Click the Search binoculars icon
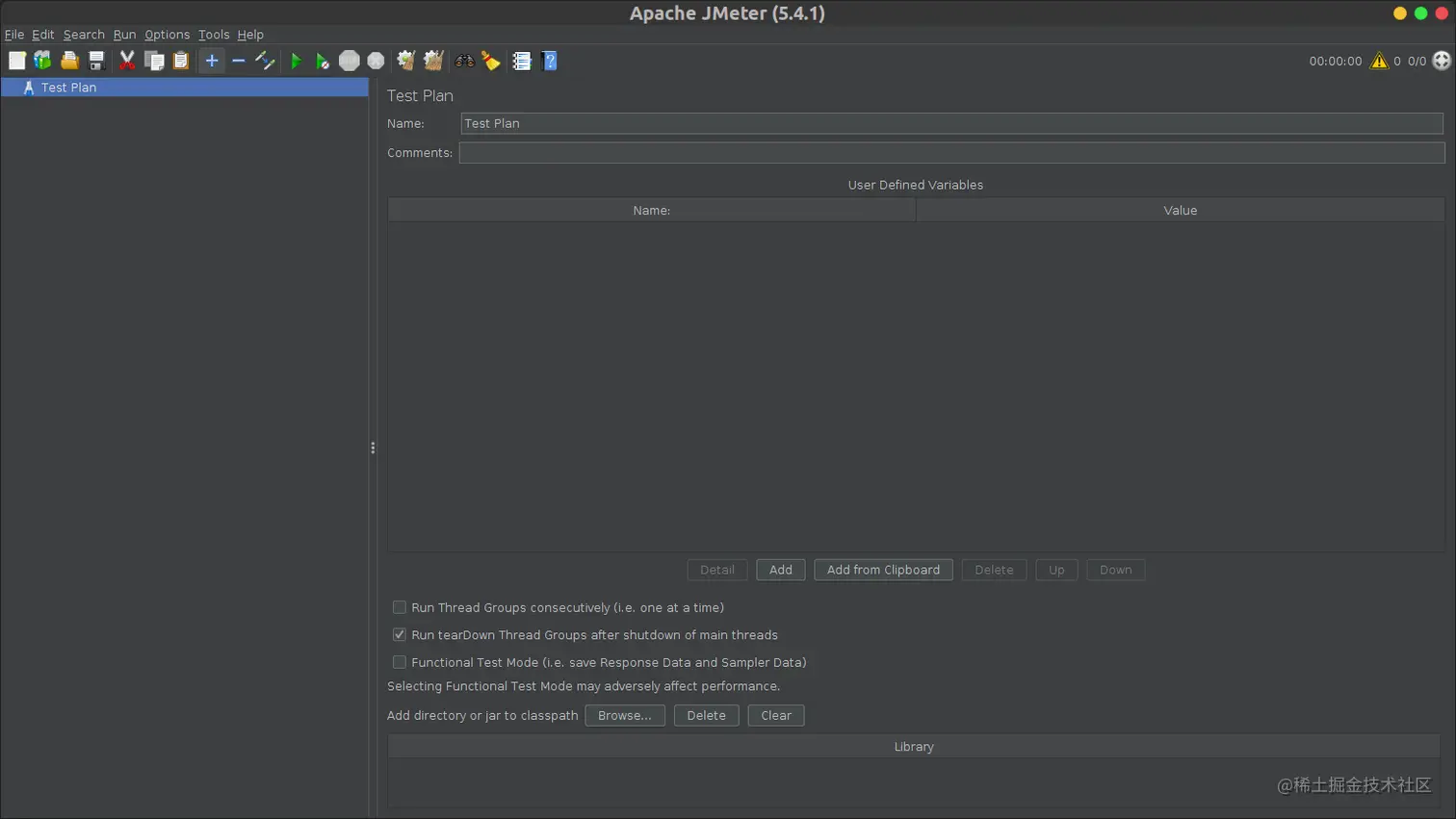Image resolution: width=1456 pixels, height=819 pixels. tap(464, 61)
